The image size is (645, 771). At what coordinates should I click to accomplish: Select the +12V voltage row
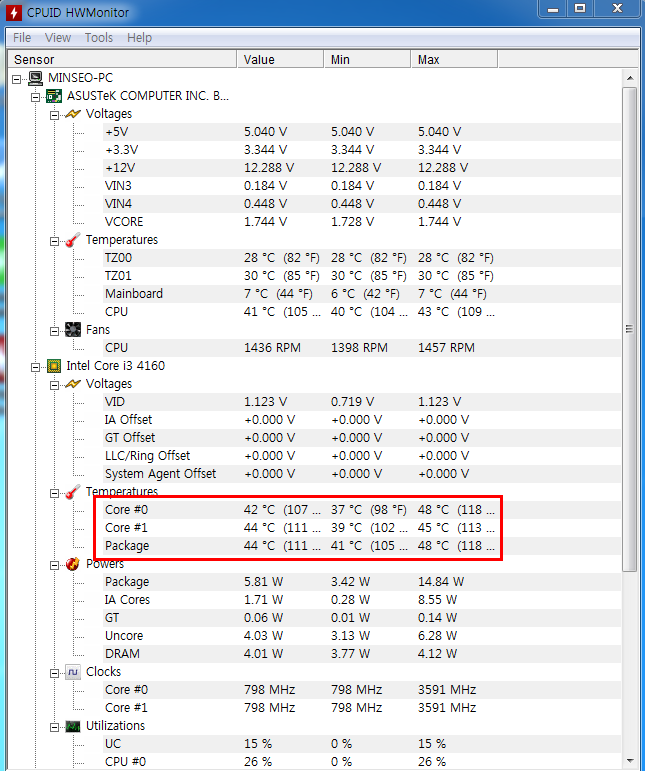click(362, 168)
